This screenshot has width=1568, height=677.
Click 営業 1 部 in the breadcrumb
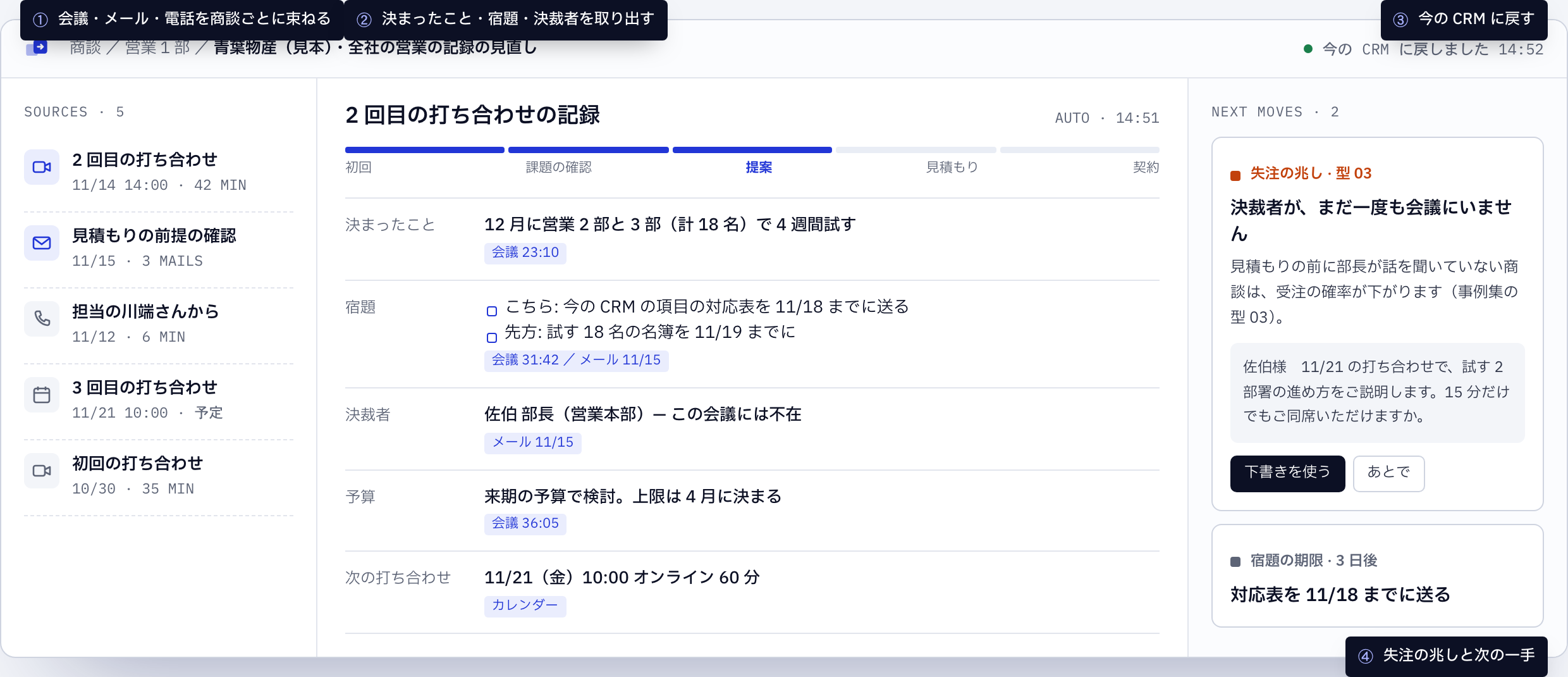point(157,47)
